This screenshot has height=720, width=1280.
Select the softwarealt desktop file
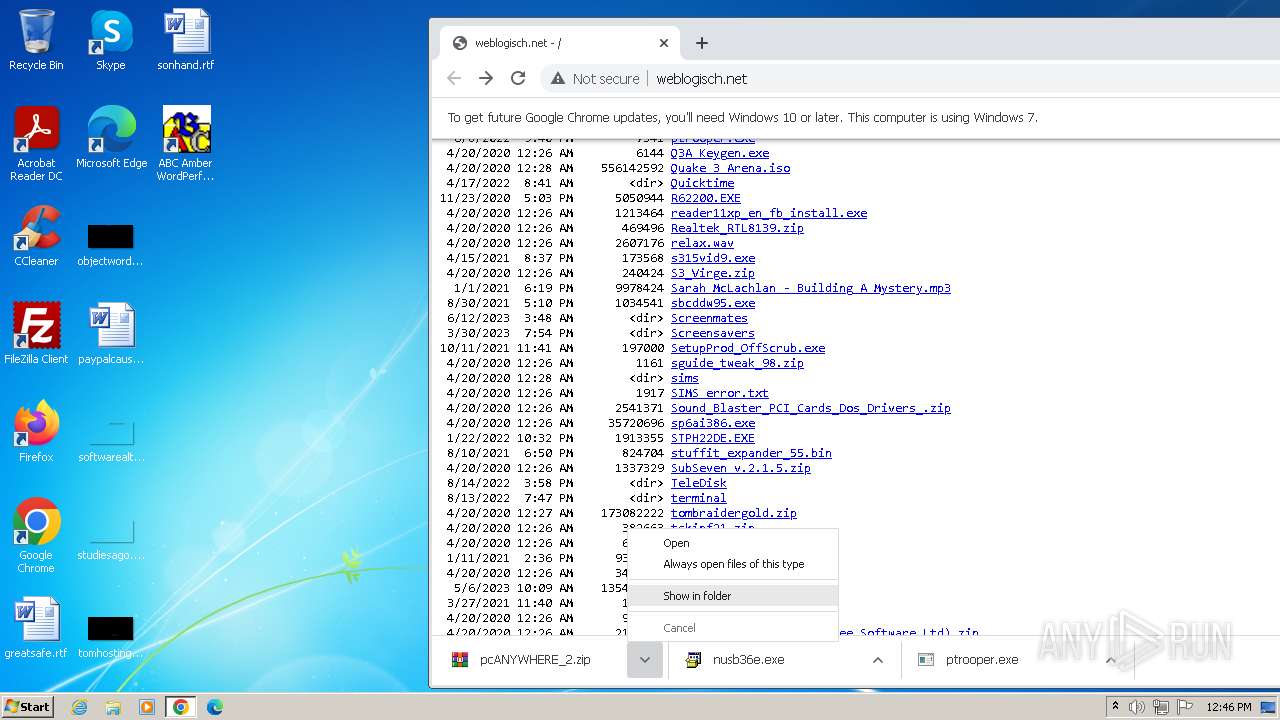pyautogui.click(x=111, y=441)
